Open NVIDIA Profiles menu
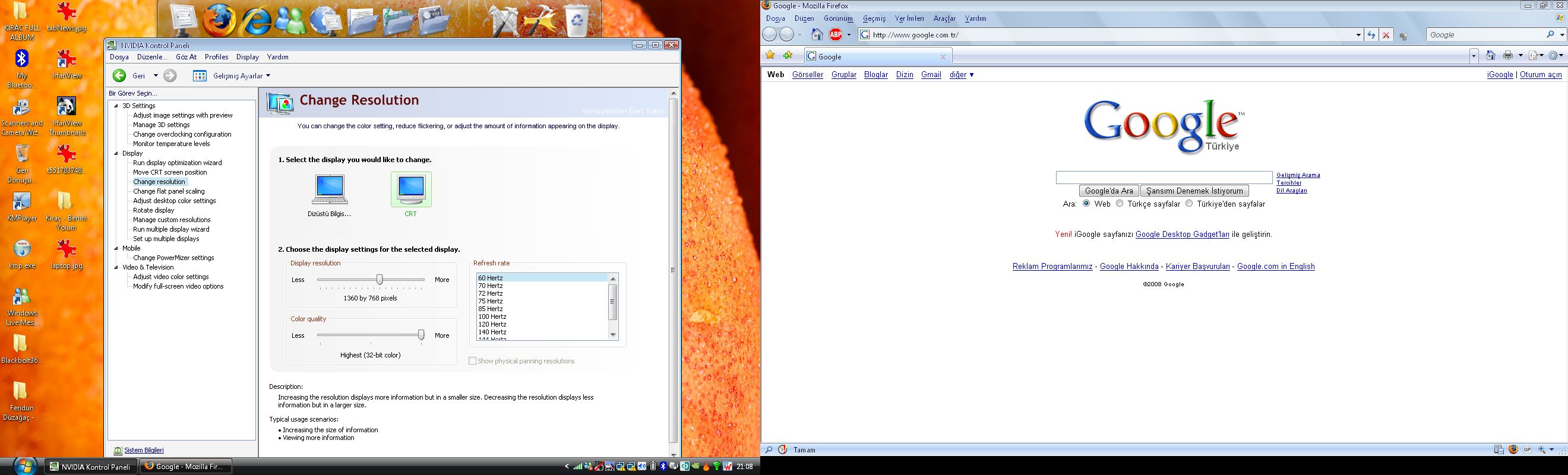1568x475 pixels. point(216,57)
